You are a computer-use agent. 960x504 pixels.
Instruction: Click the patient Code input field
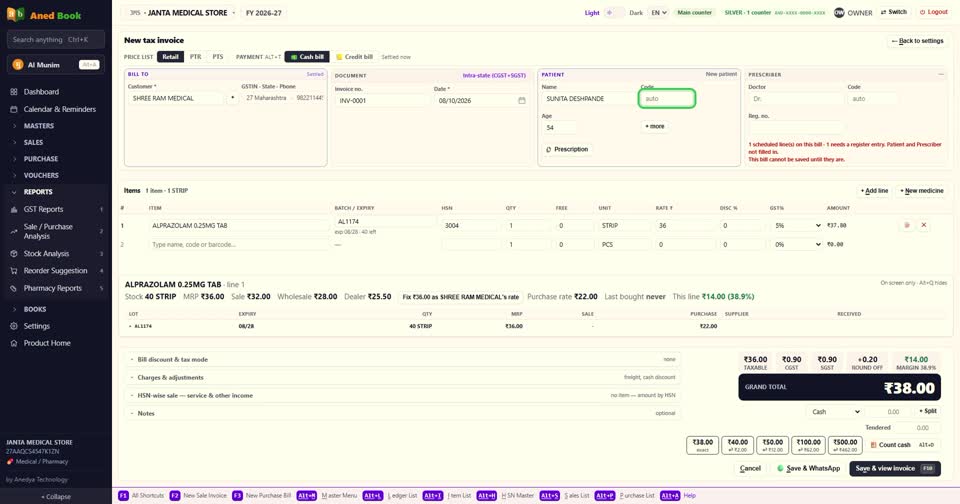[x=667, y=99]
